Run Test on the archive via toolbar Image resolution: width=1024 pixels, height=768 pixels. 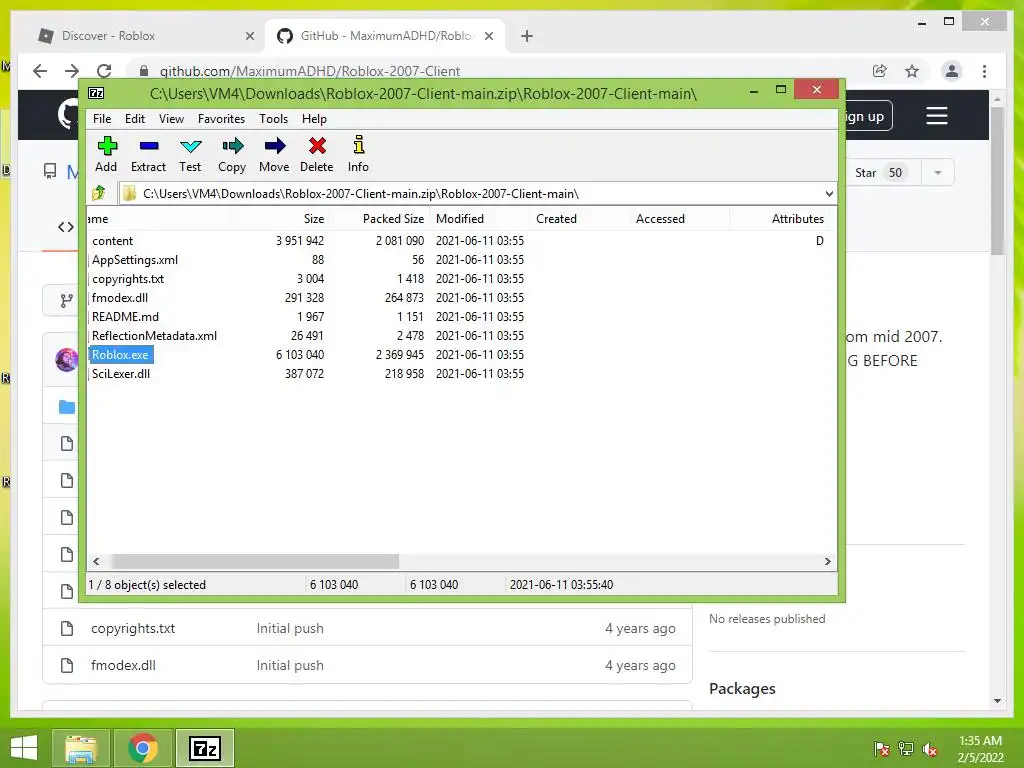click(x=190, y=154)
